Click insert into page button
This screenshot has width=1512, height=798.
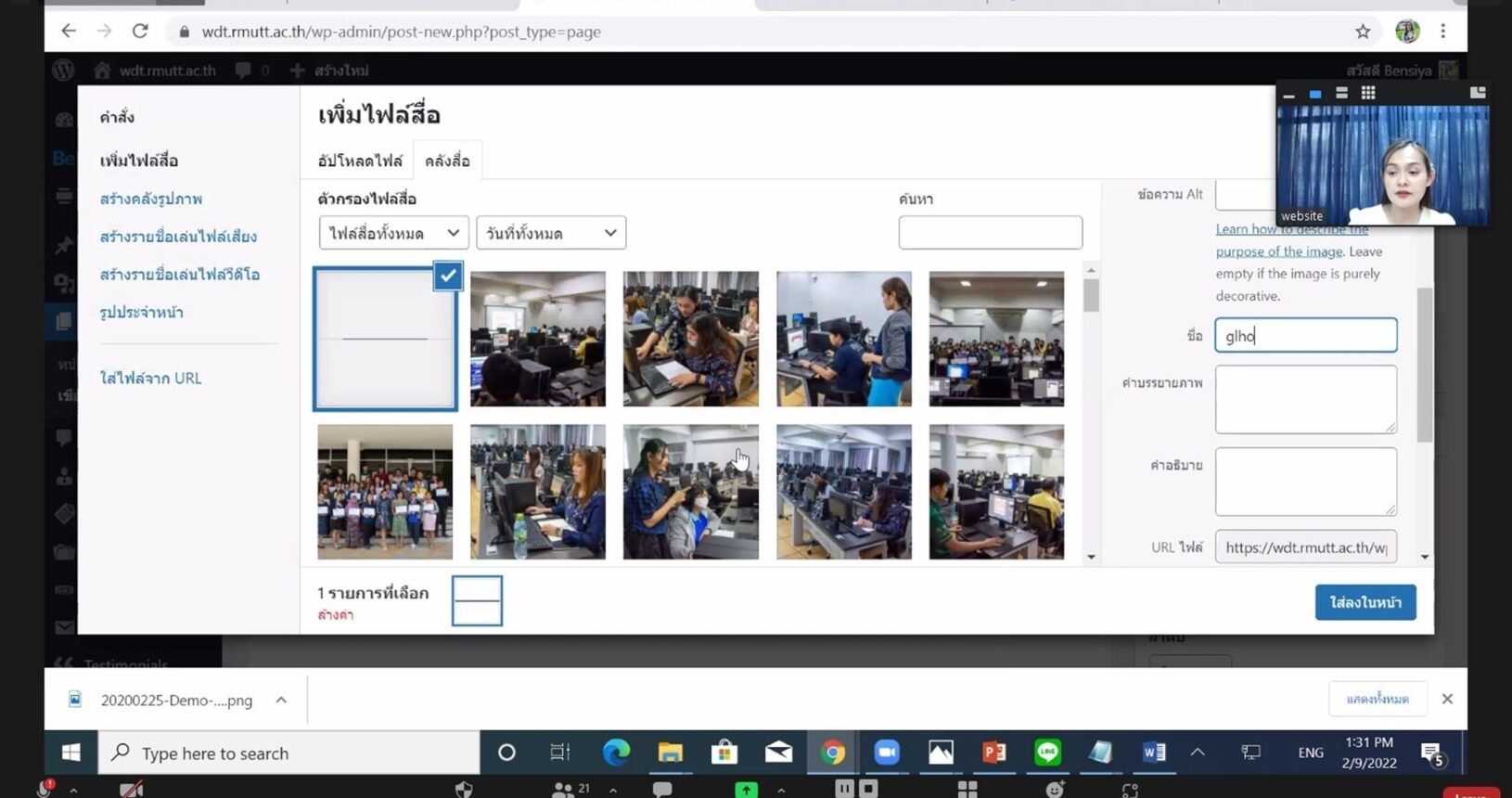tap(1365, 602)
